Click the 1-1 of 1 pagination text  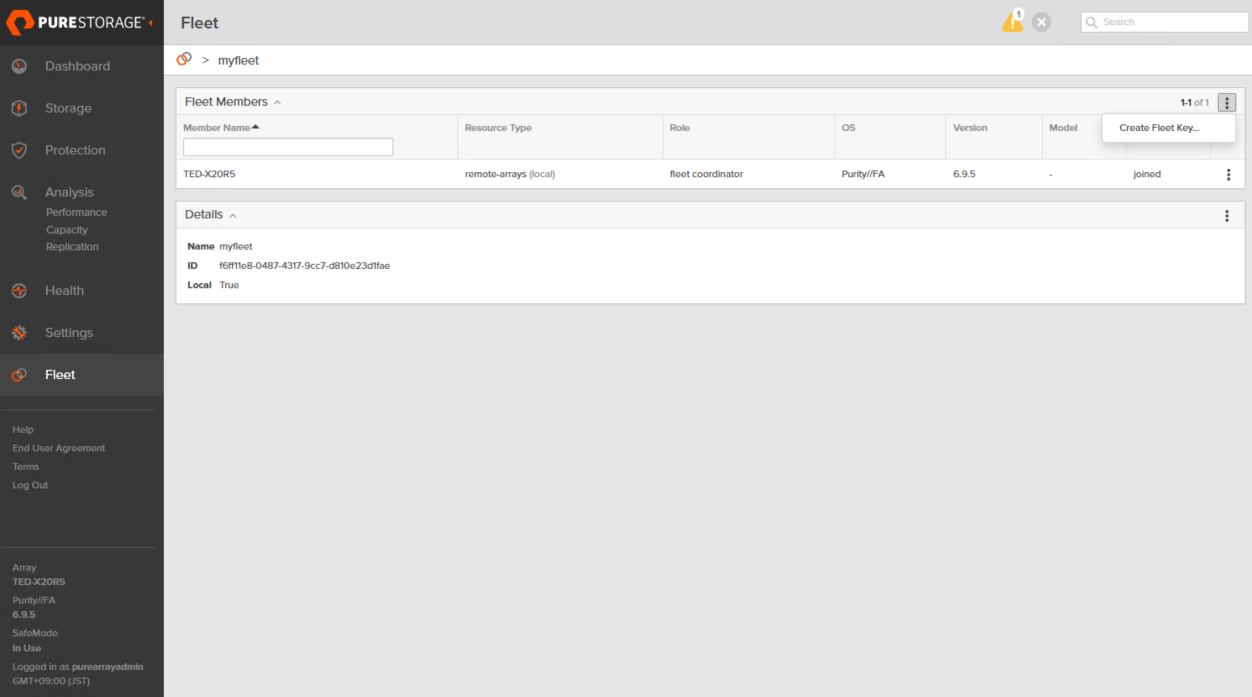coord(1194,102)
